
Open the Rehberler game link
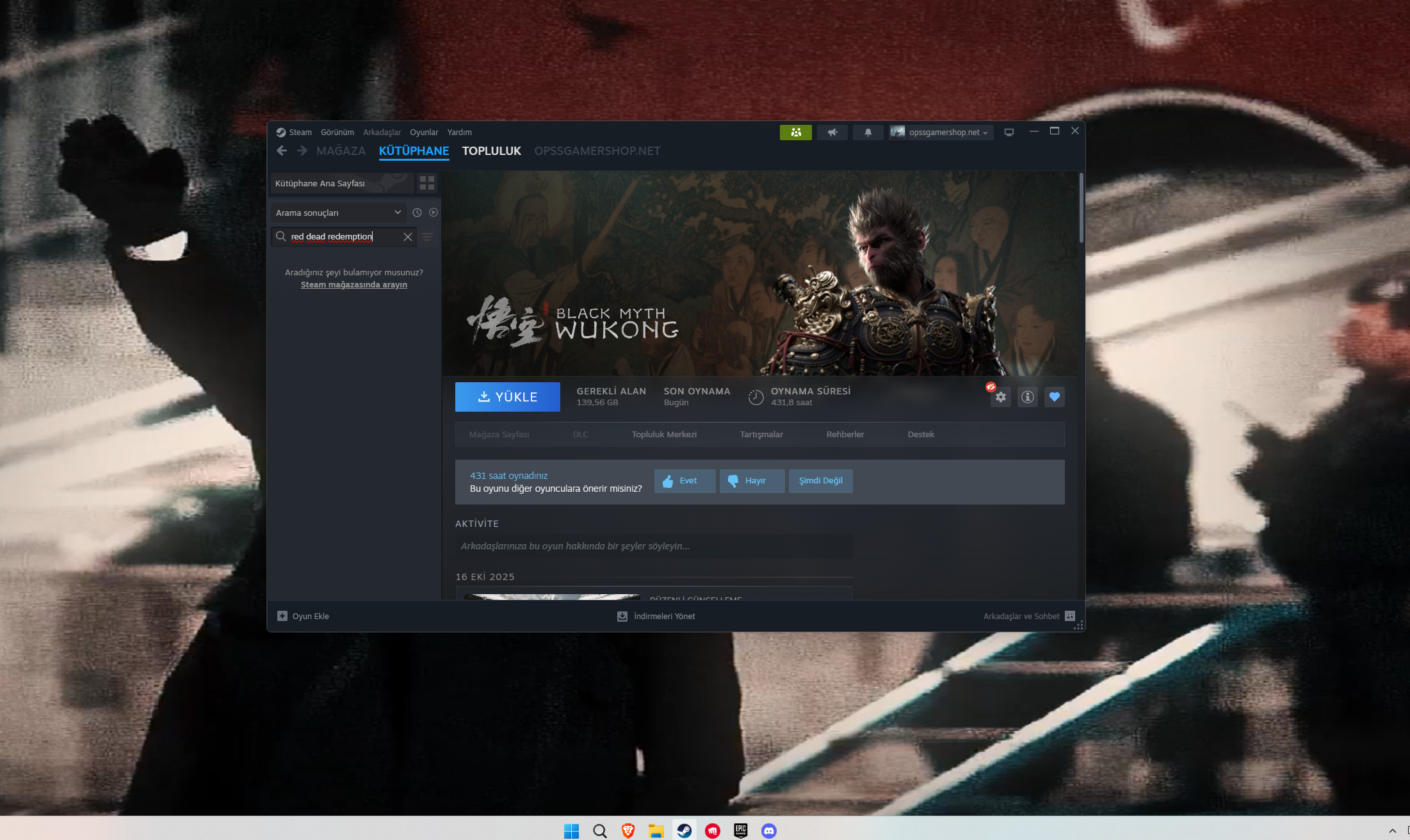[845, 435]
